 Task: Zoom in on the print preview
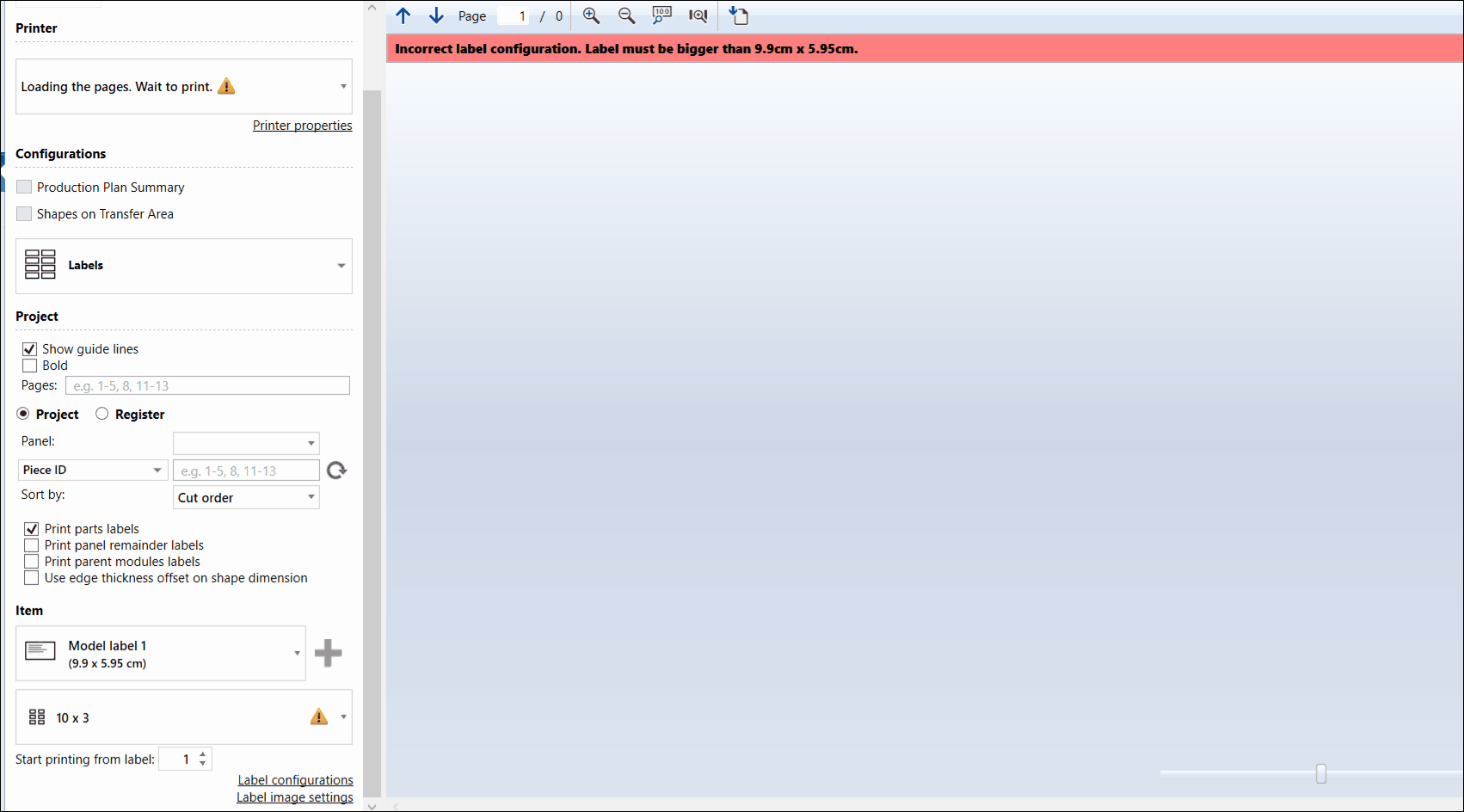(x=591, y=15)
